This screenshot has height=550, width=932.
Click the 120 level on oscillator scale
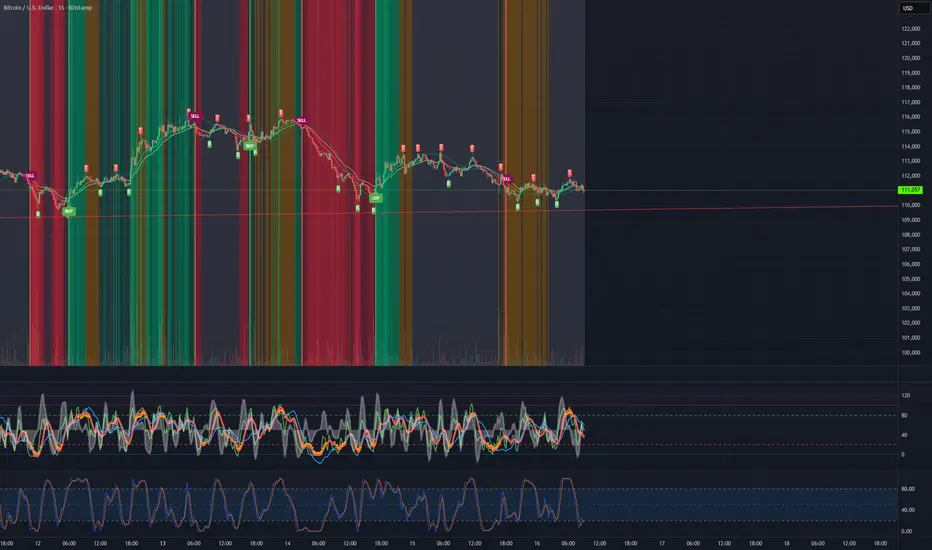click(906, 397)
